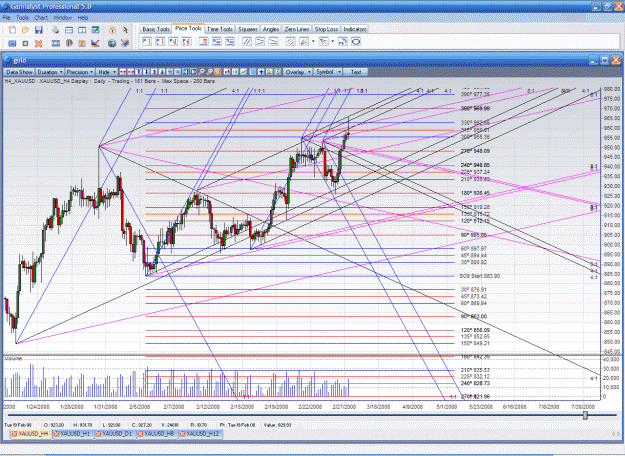Expand the Overlay dropdown
Screen dimensions: 625x456
click(x=298, y=72)
